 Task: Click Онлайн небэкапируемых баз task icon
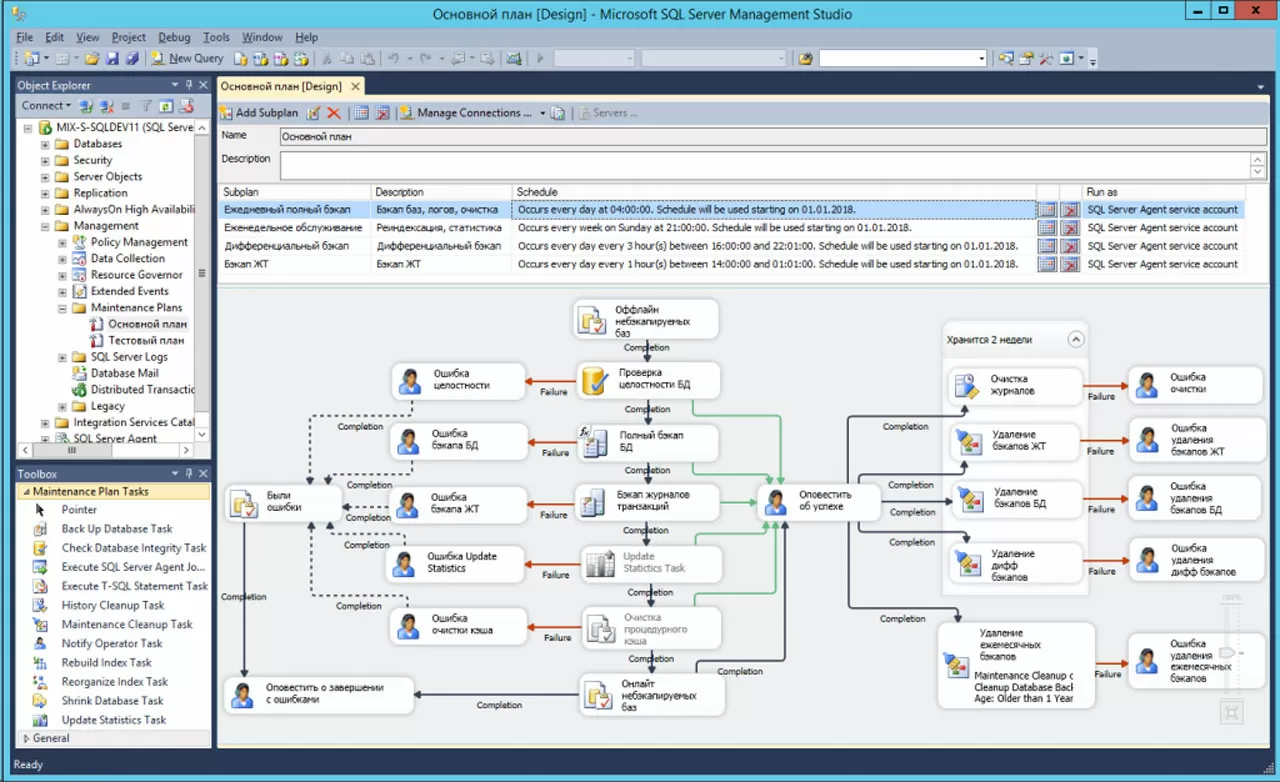click(x=598, y=695)
